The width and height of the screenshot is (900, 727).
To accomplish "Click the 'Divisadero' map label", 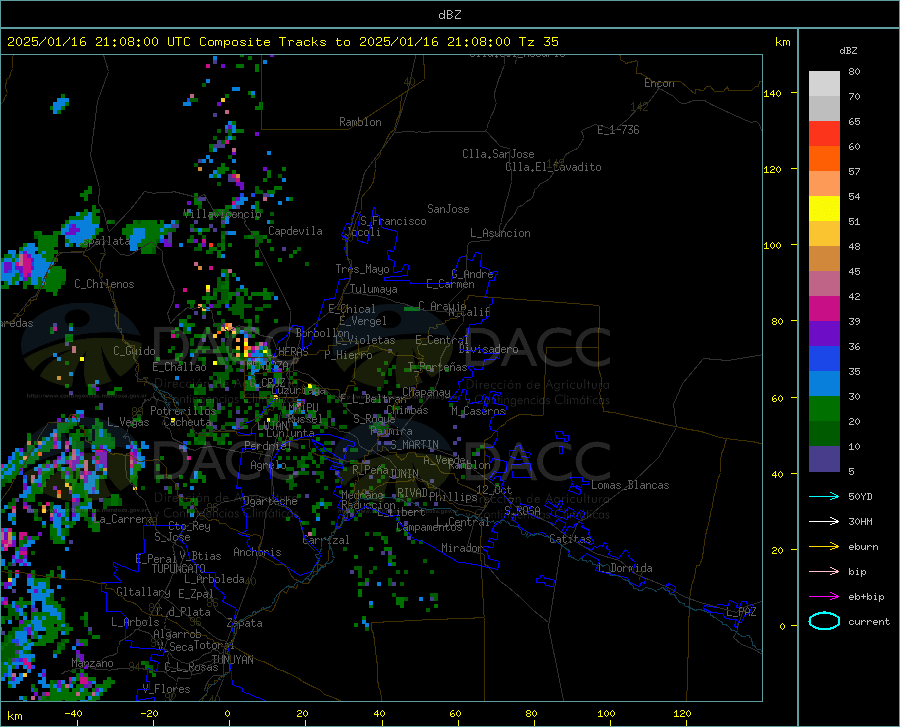I will click(x=488, y=349).
